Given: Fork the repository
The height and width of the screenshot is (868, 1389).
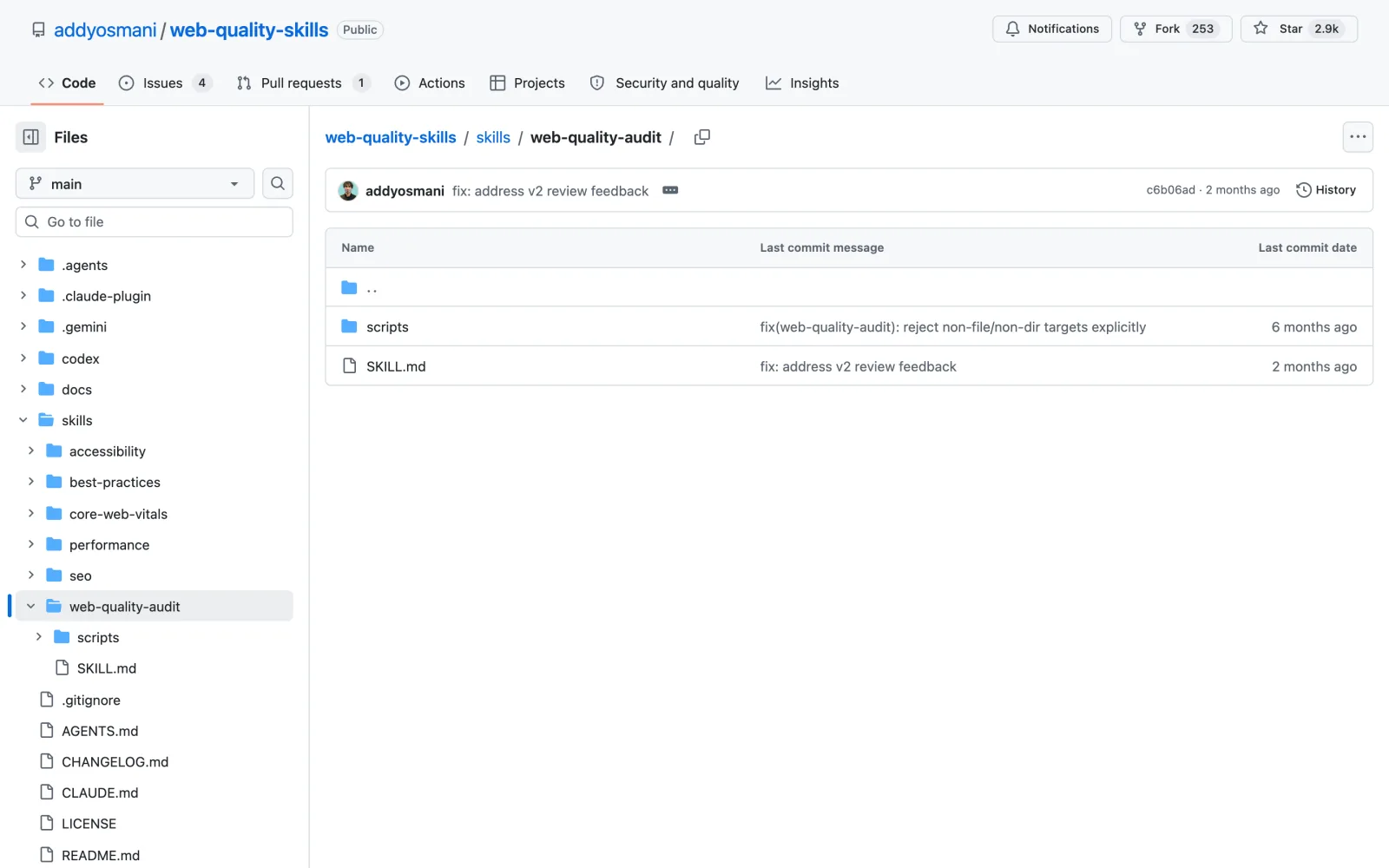Looking at the screenshot, I should click(x=1175, y=29).
